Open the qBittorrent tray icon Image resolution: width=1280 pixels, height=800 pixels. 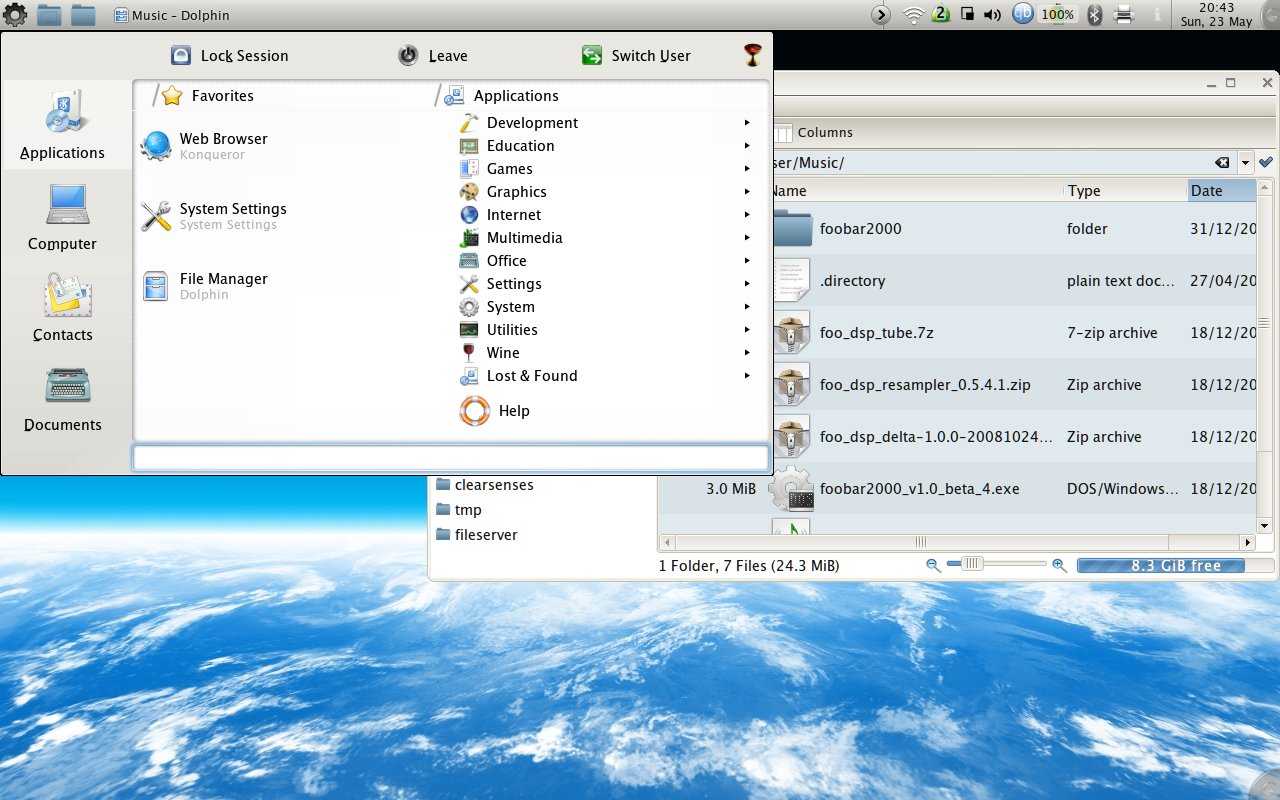pos(1022,14)
